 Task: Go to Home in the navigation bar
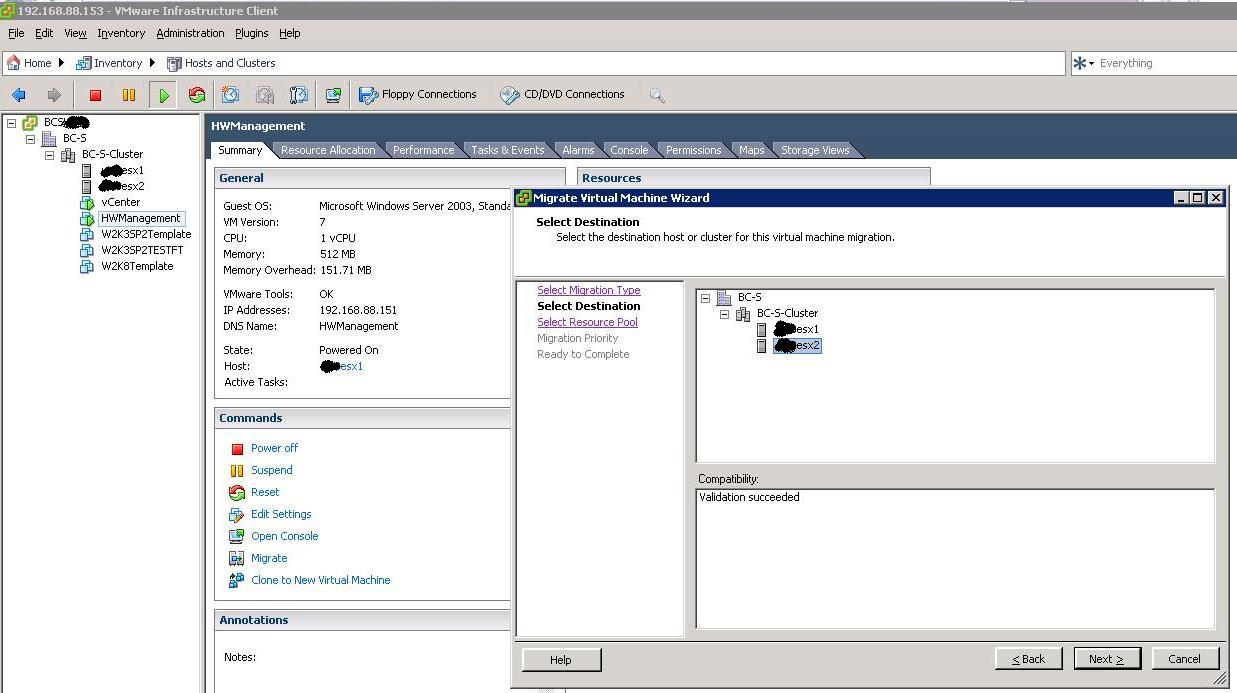pyautogui.click(x=29, y=63)
